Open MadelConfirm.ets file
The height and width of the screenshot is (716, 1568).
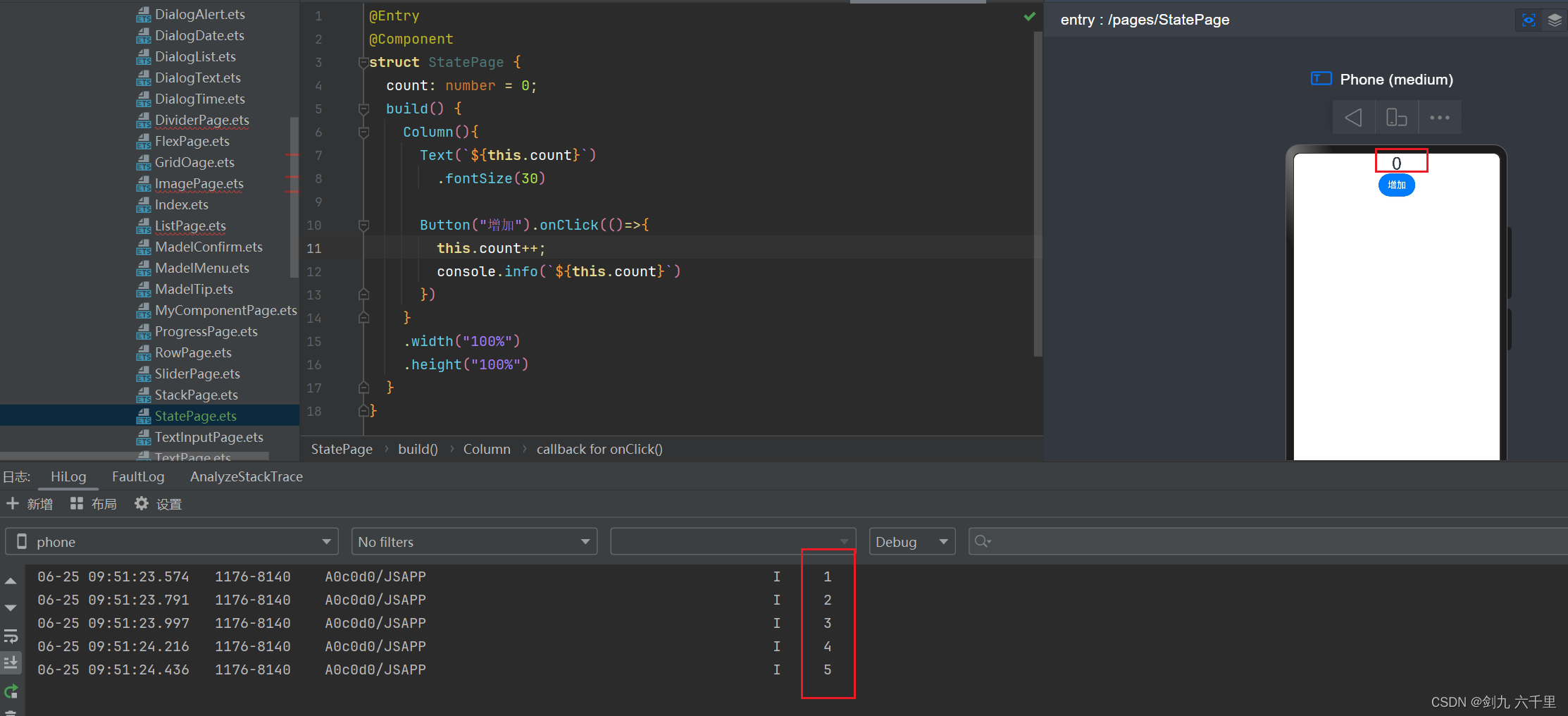click(x=209, y=247)
